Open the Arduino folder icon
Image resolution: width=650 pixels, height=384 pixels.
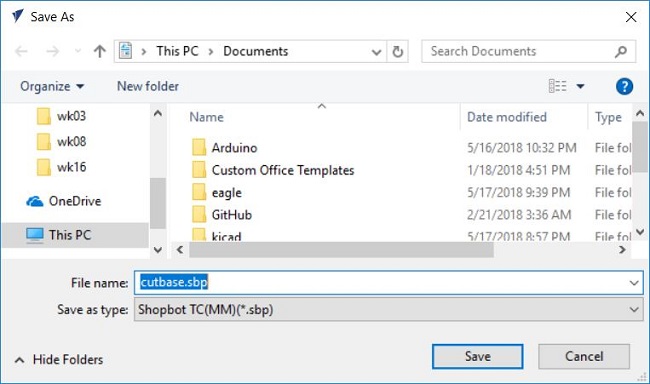(x=199, y=148)
